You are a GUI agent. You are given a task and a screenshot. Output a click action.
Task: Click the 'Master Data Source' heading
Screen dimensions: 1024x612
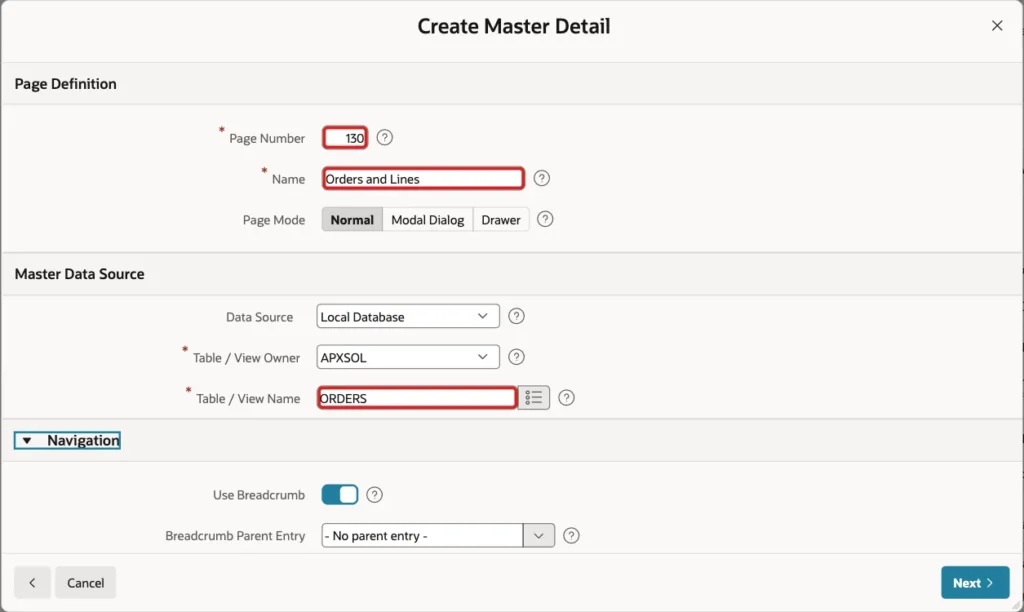click(80, 274)
